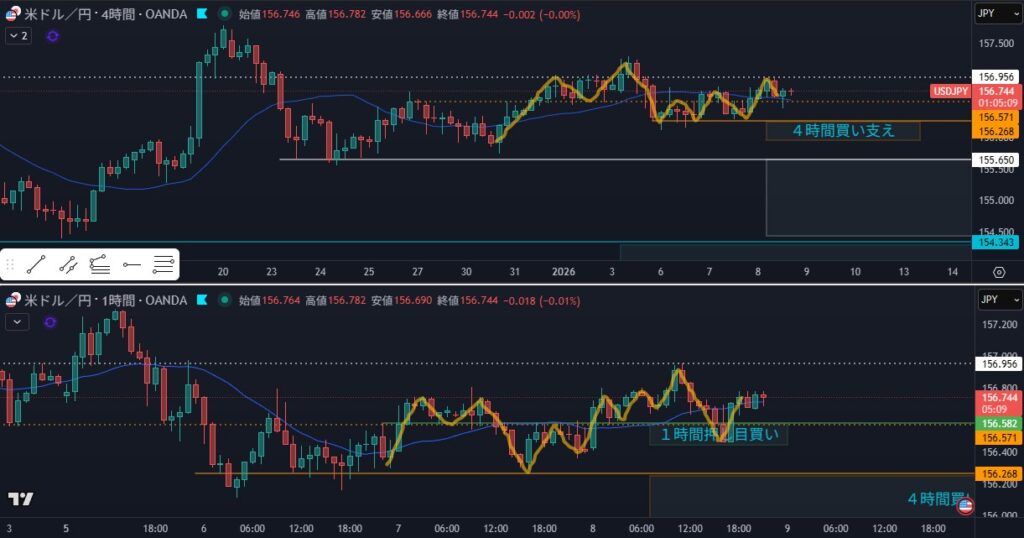This screenshot has height=538, width=1024.
Task: Click the TradingView logo in lower chart
Action: point(20,498)
